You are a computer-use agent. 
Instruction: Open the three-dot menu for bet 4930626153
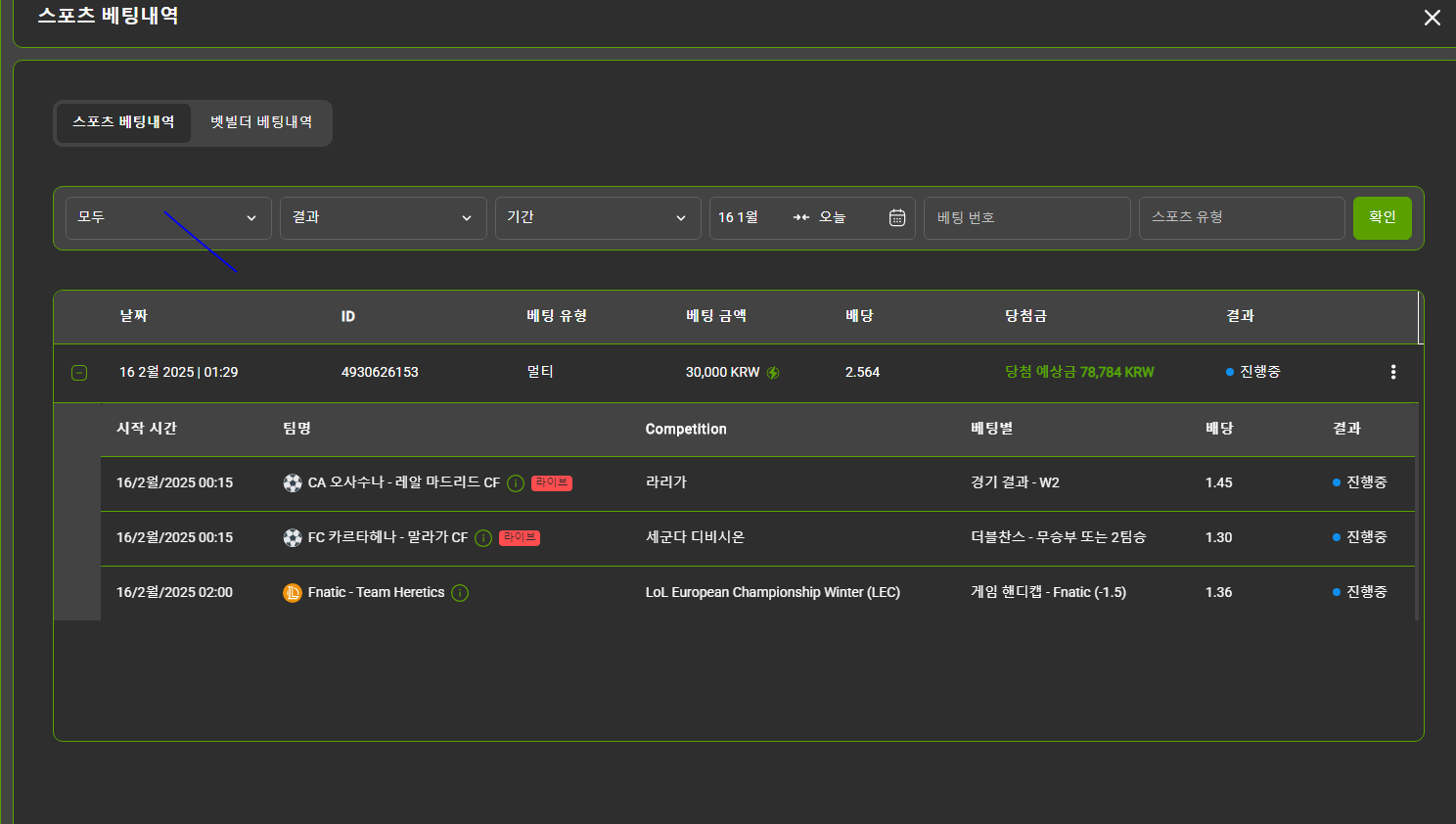pyautogui.click(x=1392, y=372)
